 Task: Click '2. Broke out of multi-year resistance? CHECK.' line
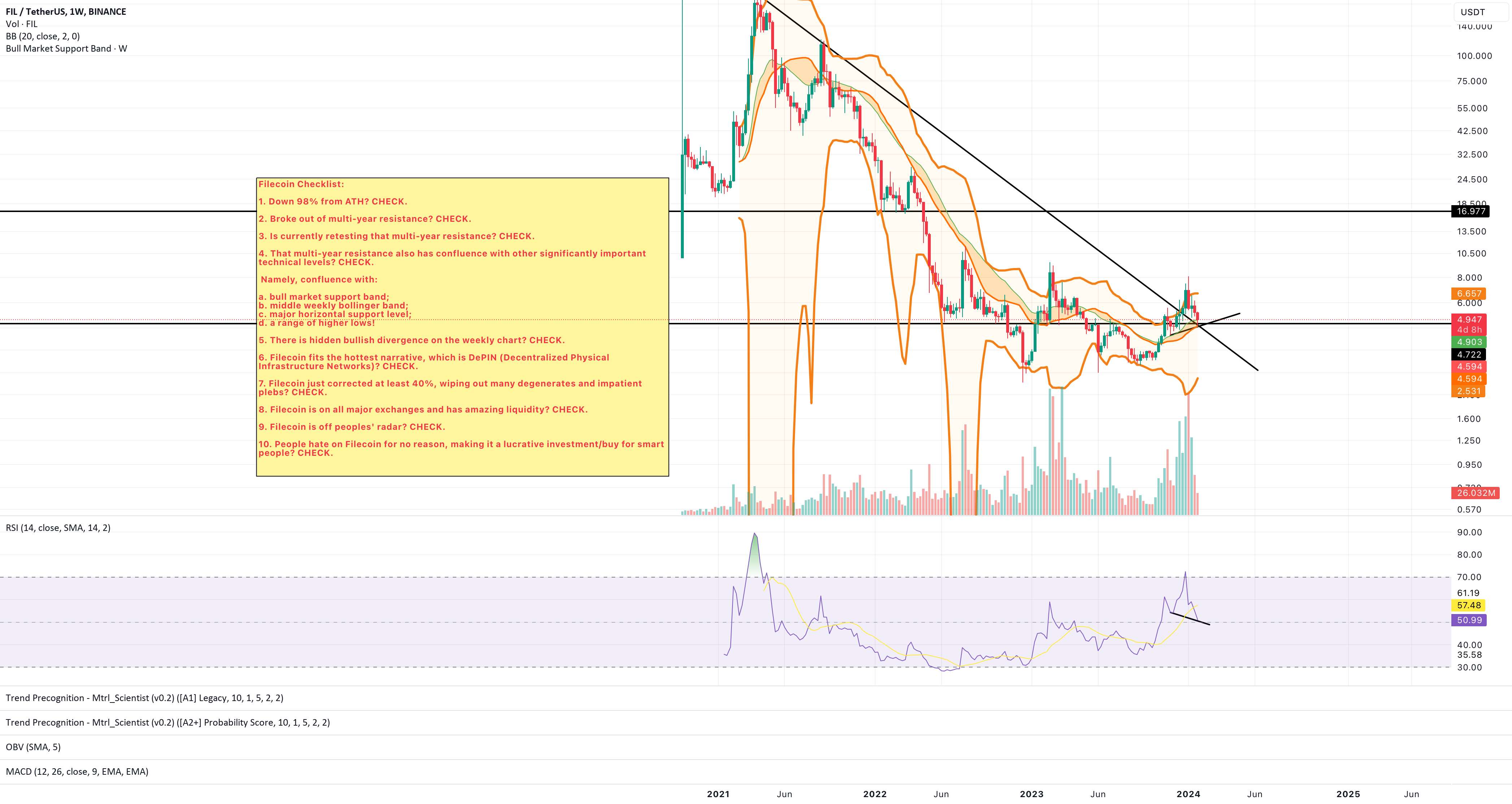click(x=365, y=219)
